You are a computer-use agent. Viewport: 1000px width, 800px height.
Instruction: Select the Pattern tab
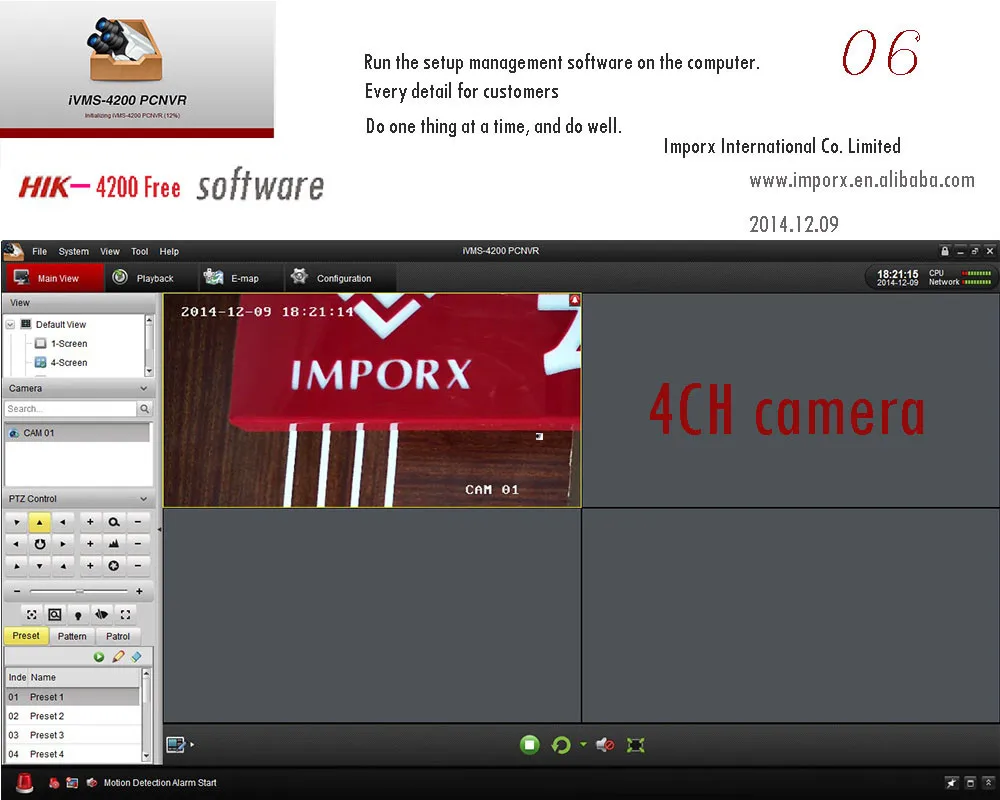[x=72, y=636]
